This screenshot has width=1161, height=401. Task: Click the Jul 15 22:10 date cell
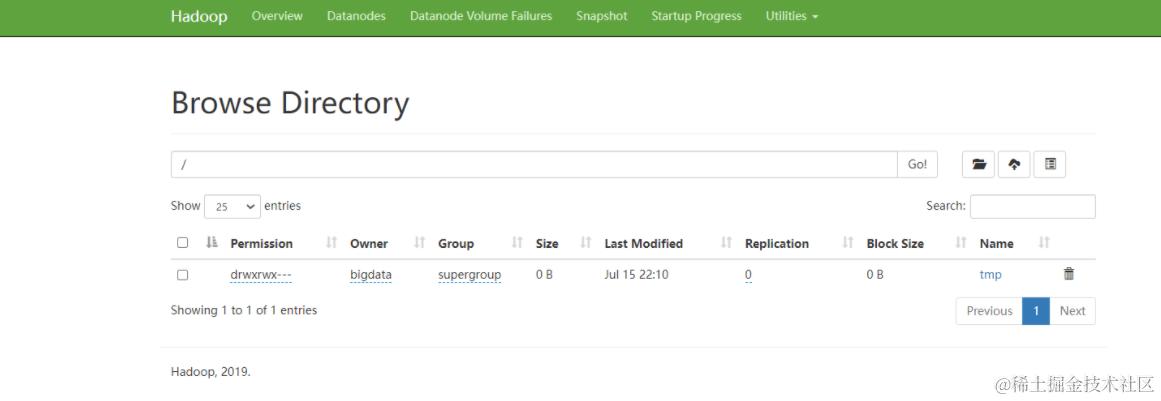coord(636,274)
